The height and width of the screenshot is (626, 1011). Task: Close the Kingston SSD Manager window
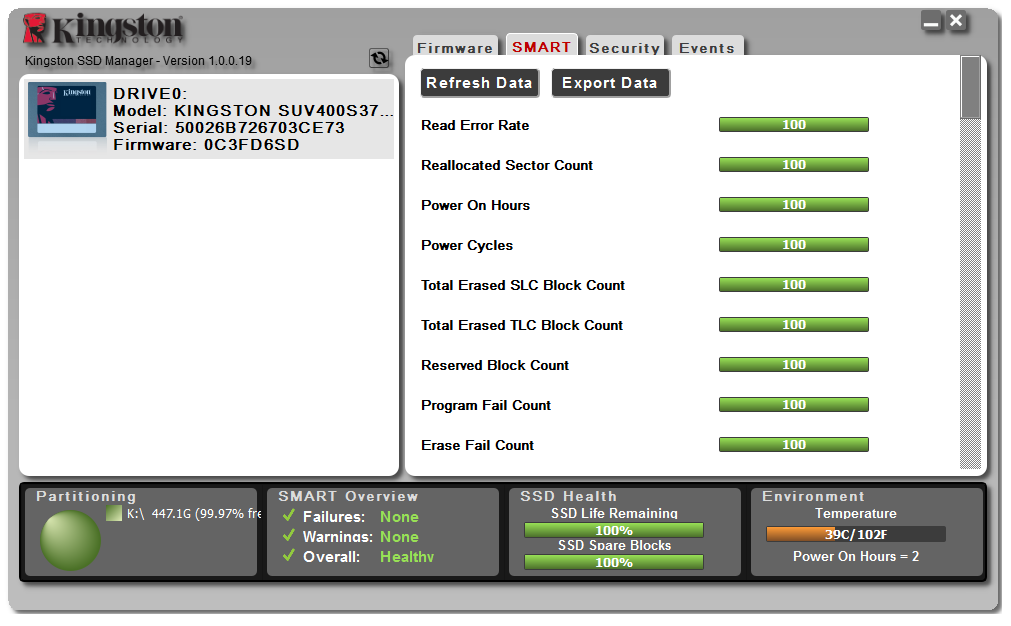click(x=957, y=21)
